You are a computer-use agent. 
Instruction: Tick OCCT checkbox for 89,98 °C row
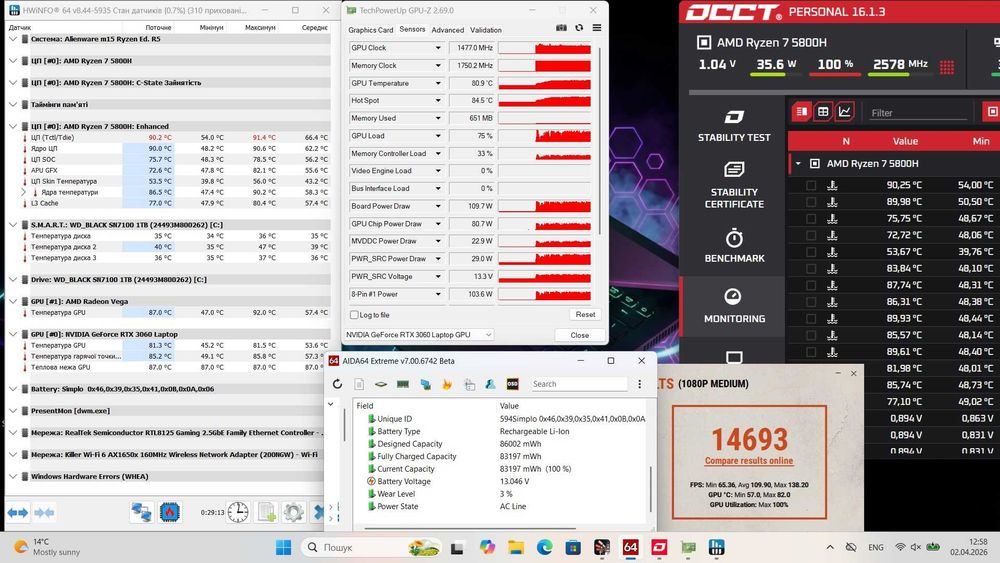pyautogui.click(x=811, y=201)
